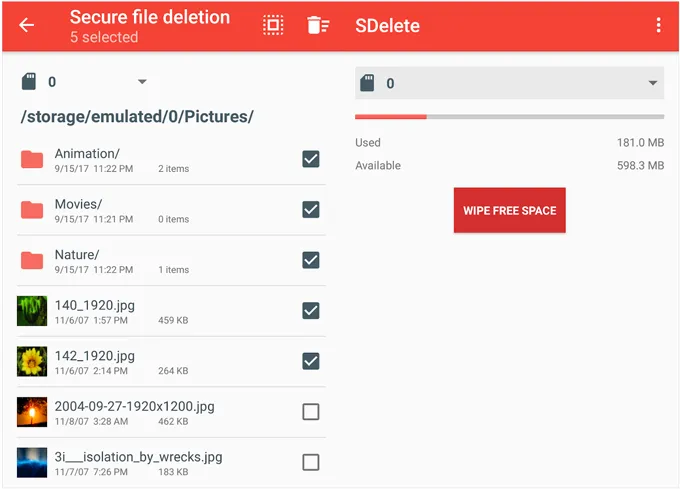Click the select all icon
Image resolution: width=680 pixels, height=489 pixels.
[273, 25]
